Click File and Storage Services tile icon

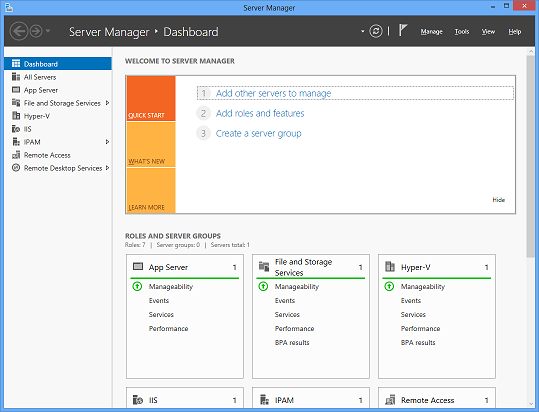click(x=264, y=266)
